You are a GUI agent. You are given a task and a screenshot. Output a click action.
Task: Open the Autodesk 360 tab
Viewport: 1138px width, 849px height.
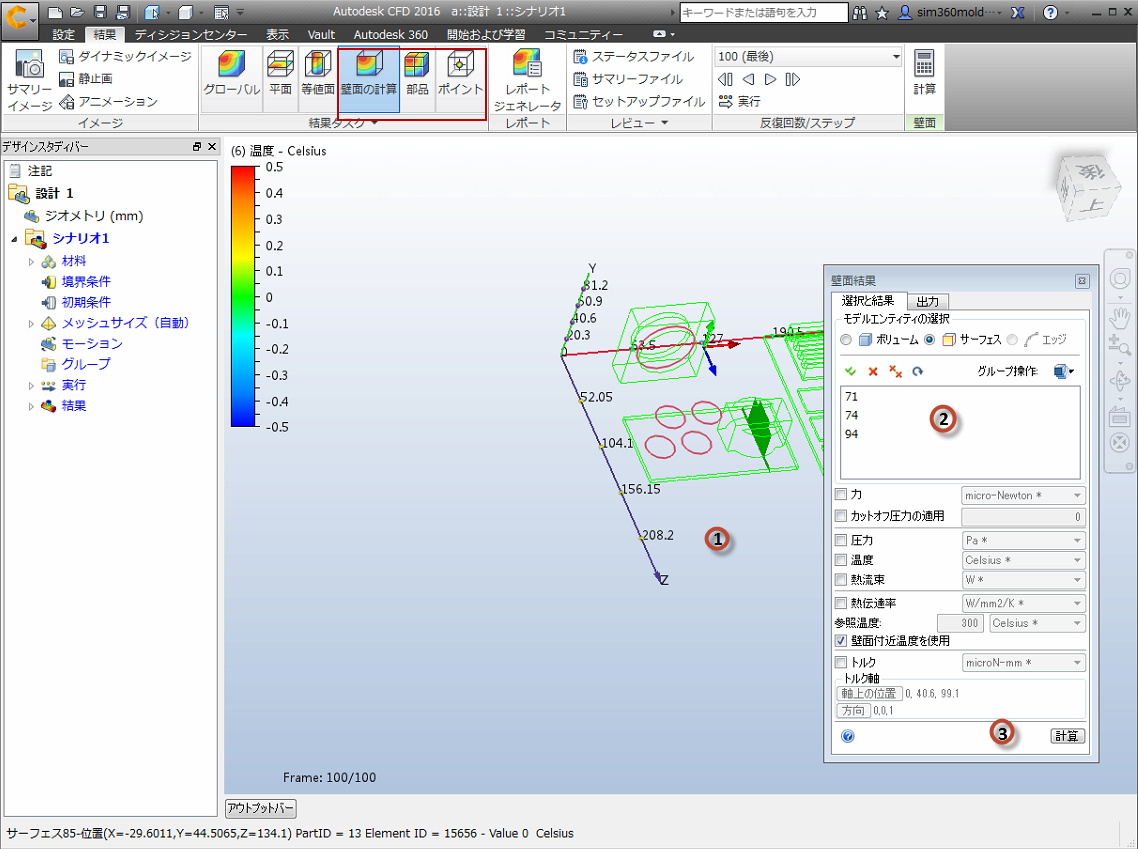[390, 34]
